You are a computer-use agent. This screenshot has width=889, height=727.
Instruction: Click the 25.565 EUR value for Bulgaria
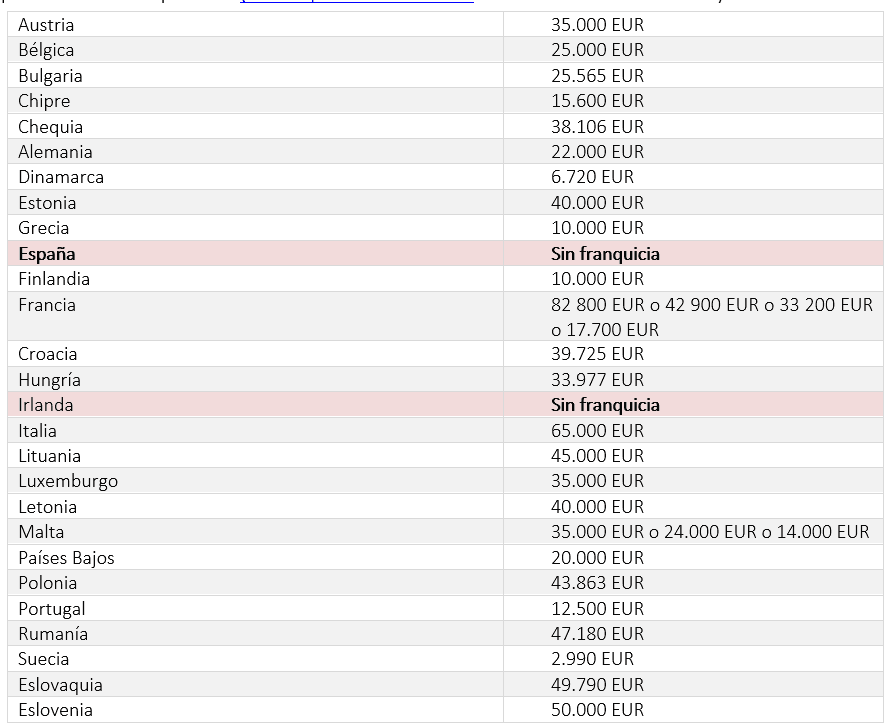pyautogui.click(x=597, y=76)
